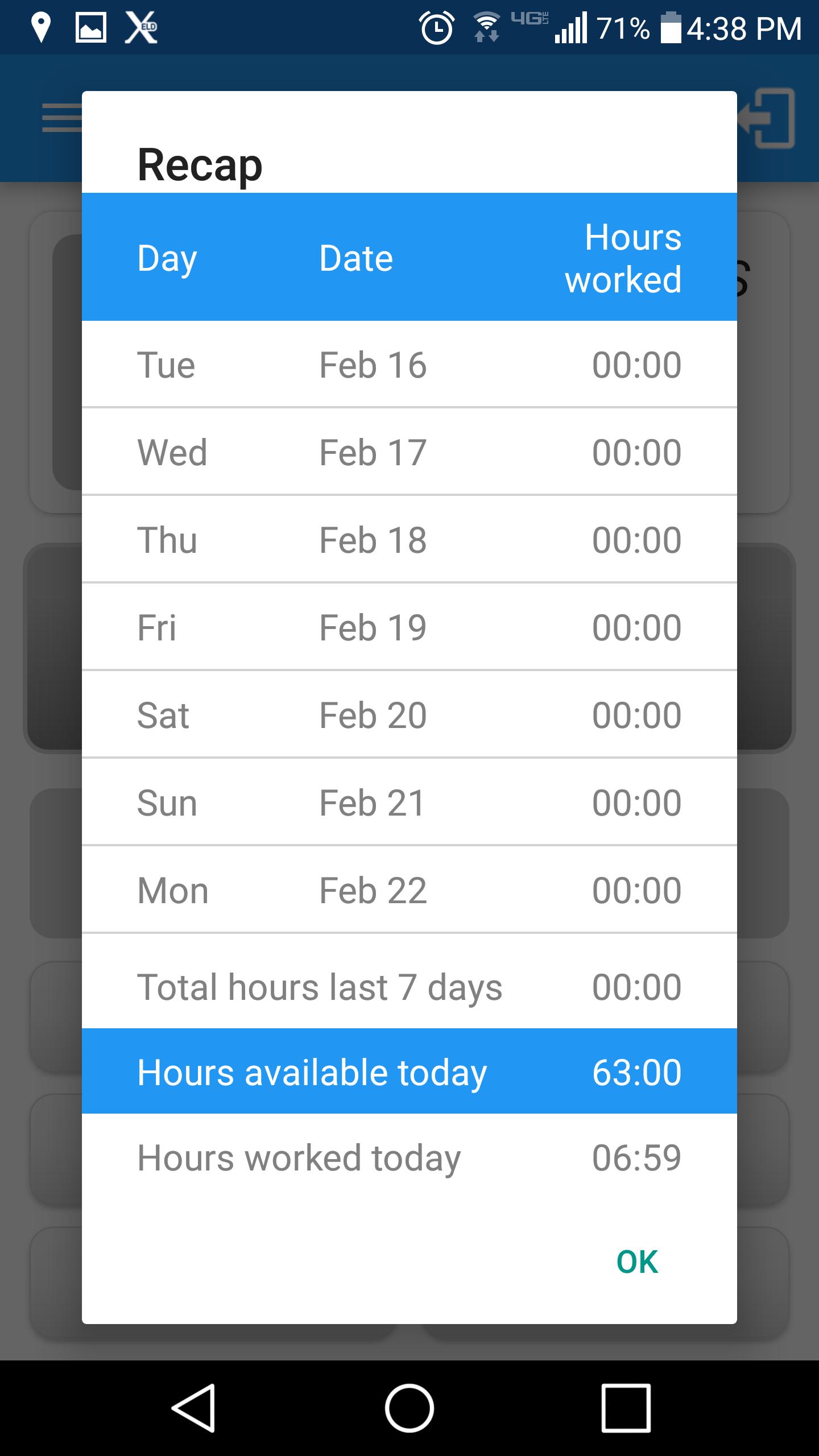
Task: Tap the Hours available today row
Action: coord(409,1072)
